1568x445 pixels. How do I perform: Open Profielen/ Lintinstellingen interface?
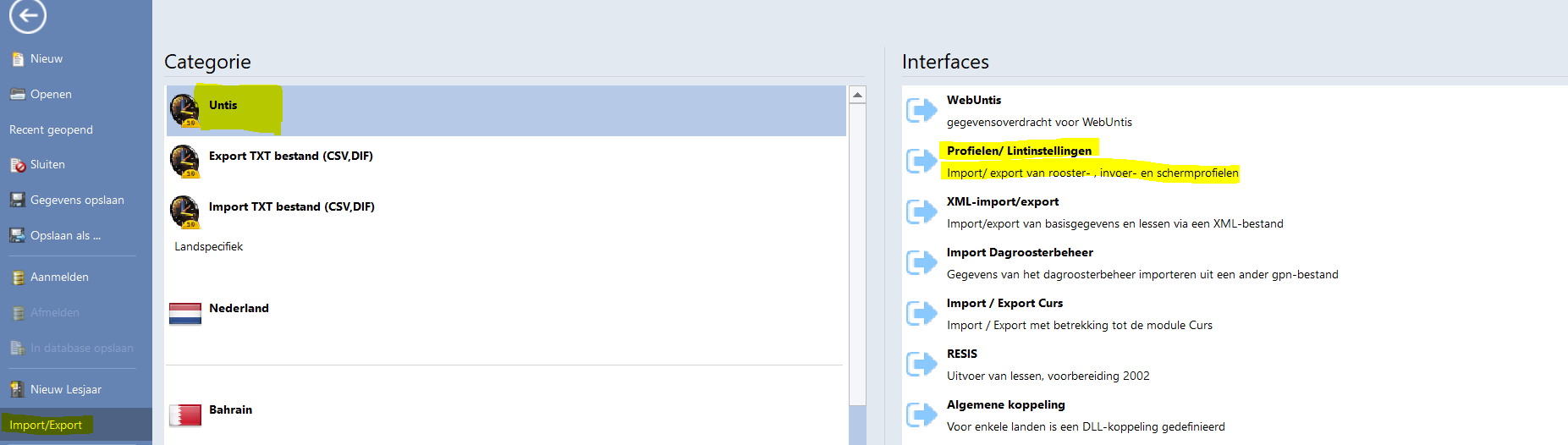point(1019,151)
